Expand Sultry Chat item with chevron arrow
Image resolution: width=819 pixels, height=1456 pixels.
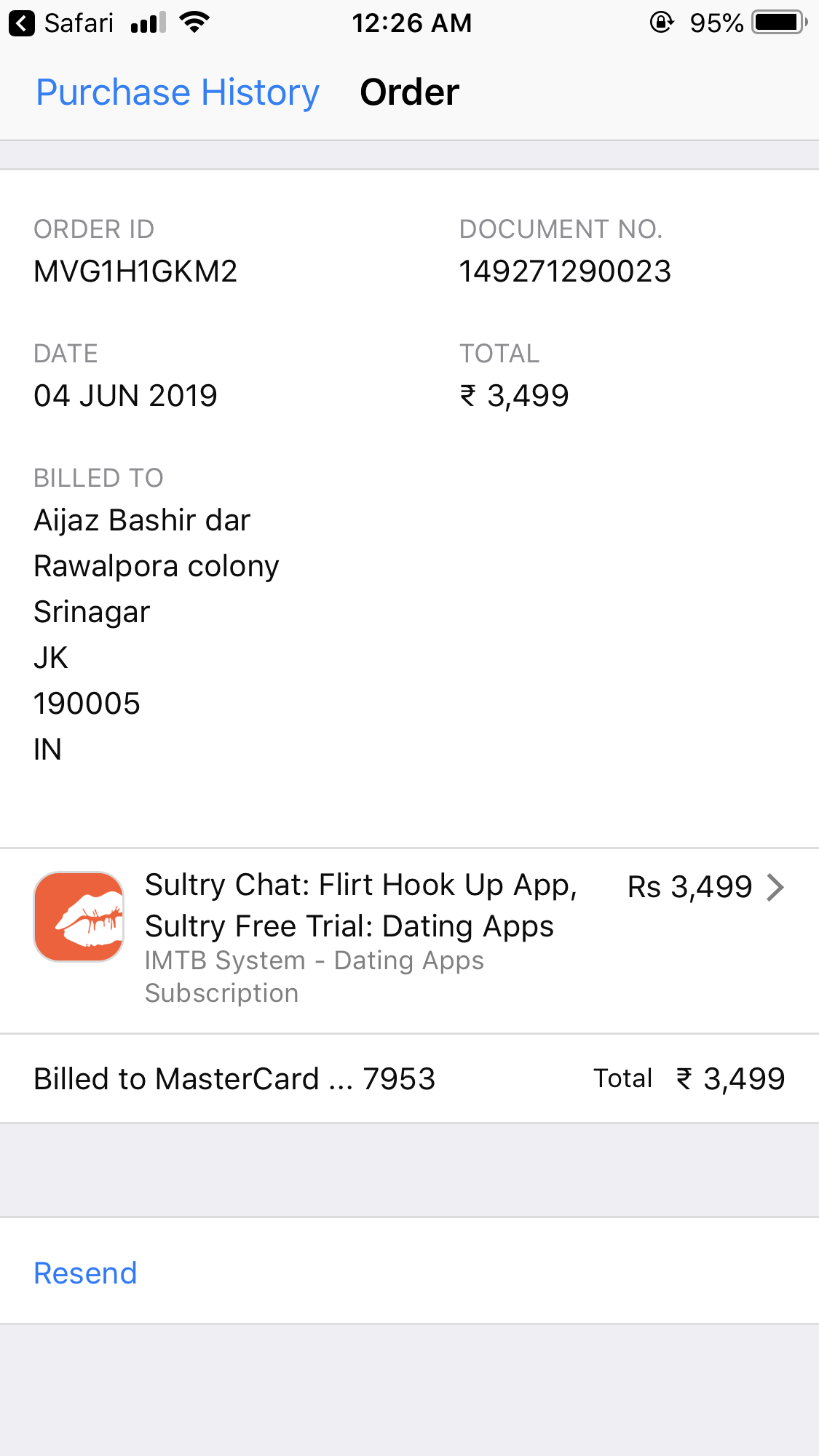pos(776,887)
